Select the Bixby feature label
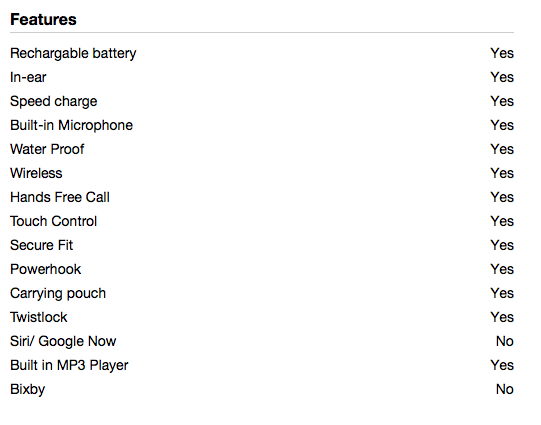 pyautogui.click(x=28, y=390)
